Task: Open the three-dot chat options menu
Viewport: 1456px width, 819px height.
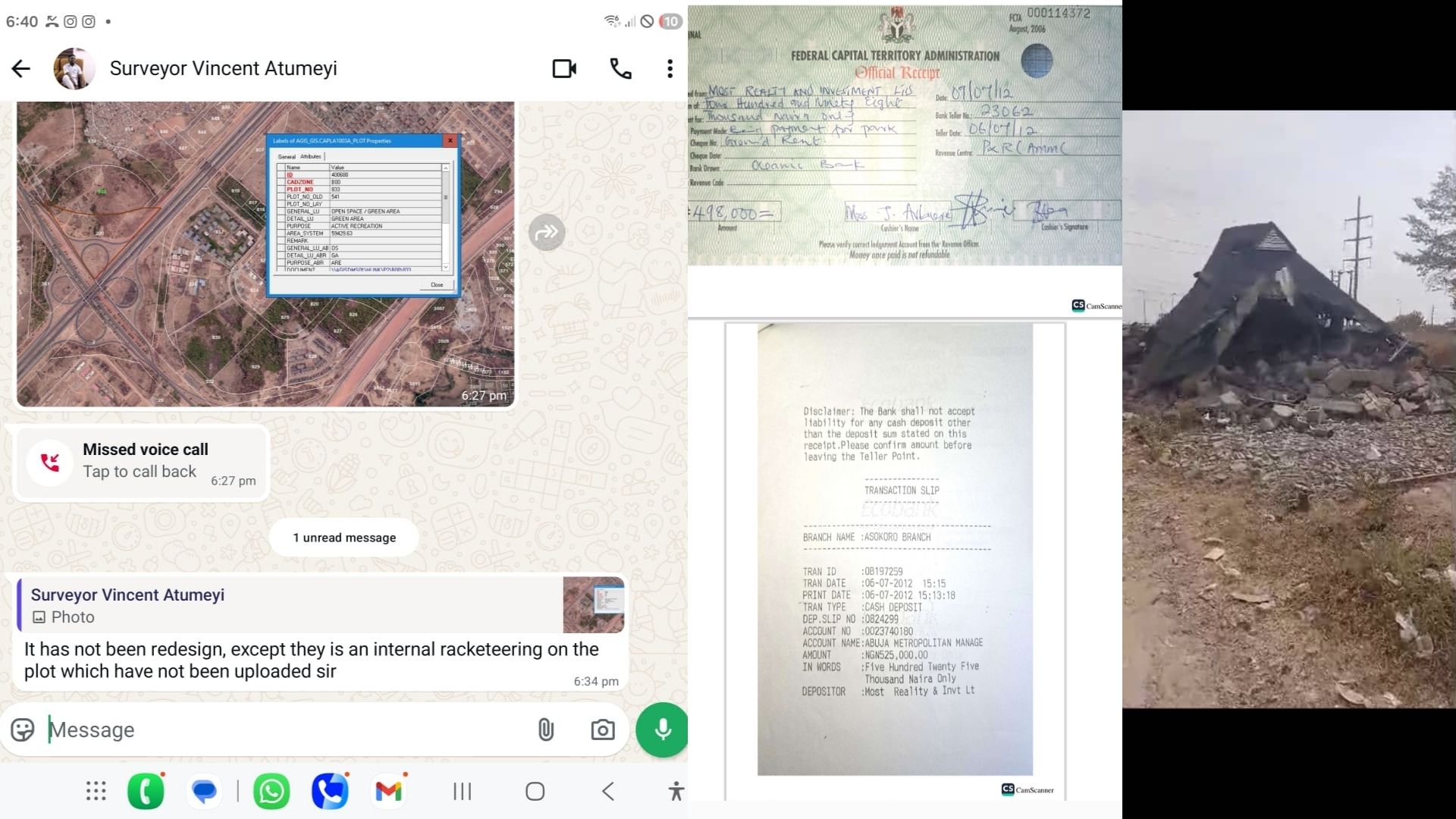Action: click(x=670, y=69)
